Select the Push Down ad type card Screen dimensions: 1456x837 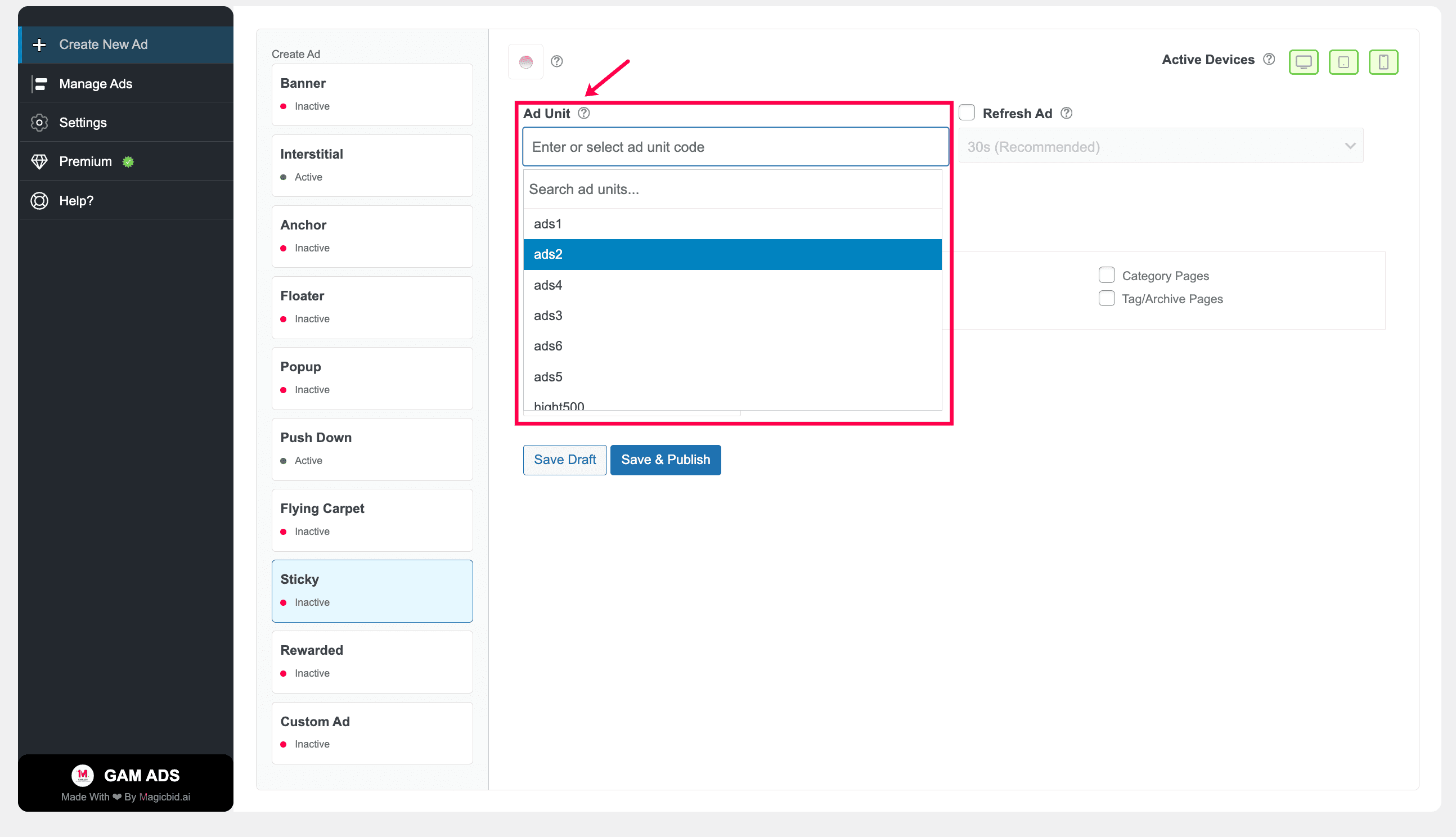(x=372, y=449)
